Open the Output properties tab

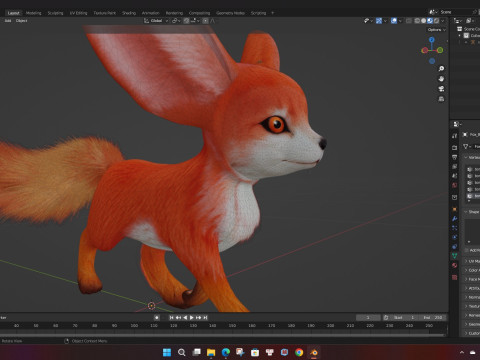(x=454, y=157)
